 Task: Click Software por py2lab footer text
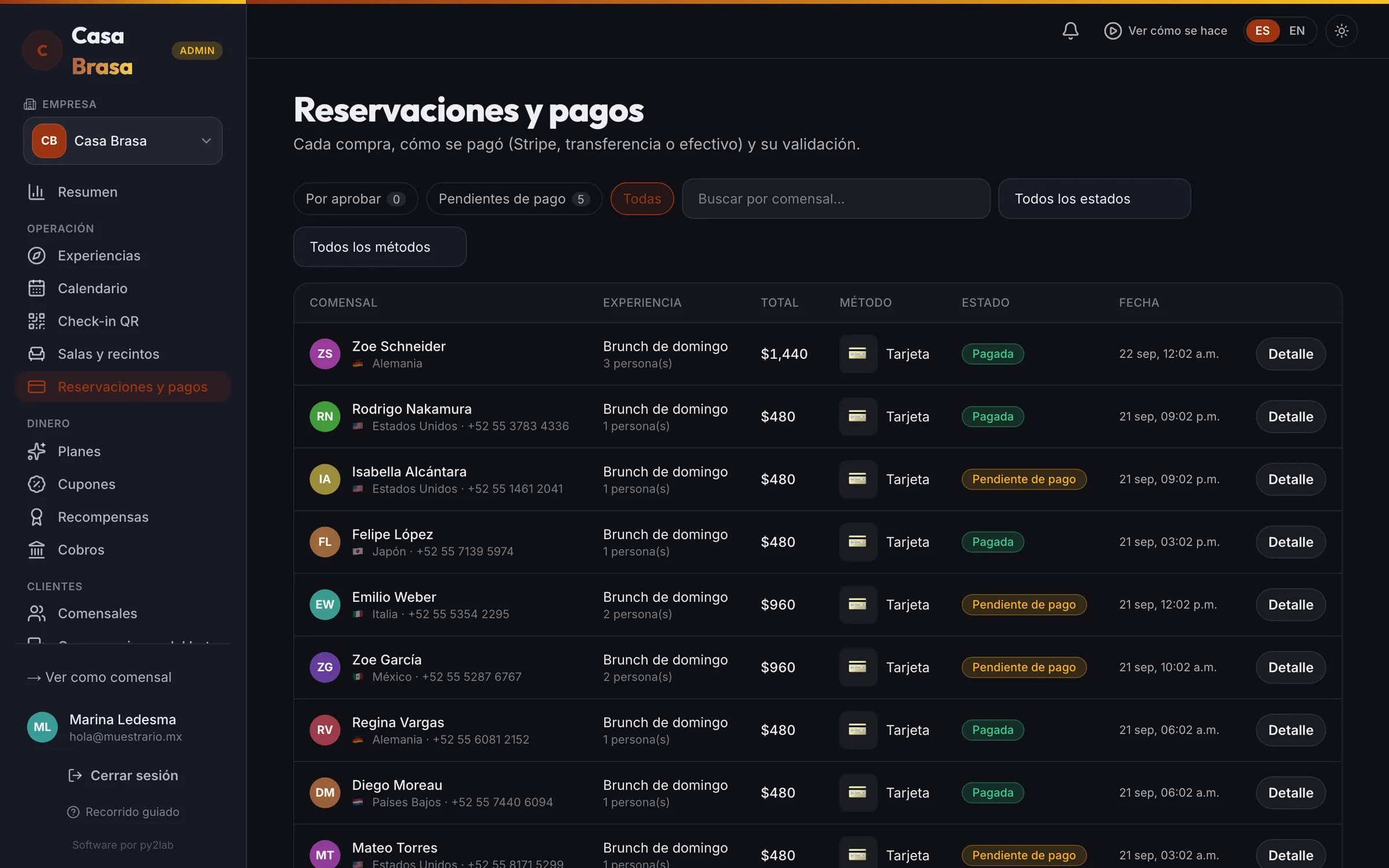click(x=123, y=845)
